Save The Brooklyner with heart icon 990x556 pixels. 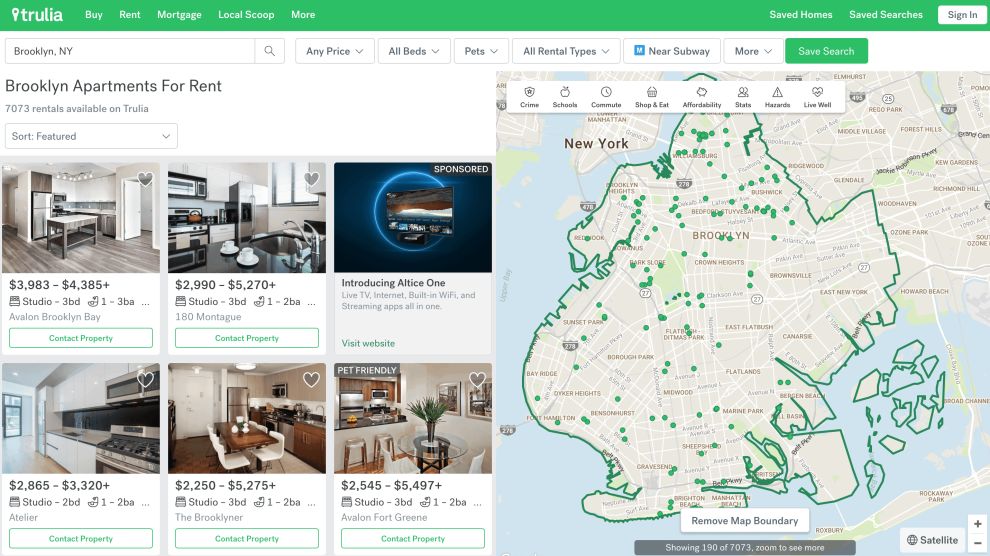311,379
